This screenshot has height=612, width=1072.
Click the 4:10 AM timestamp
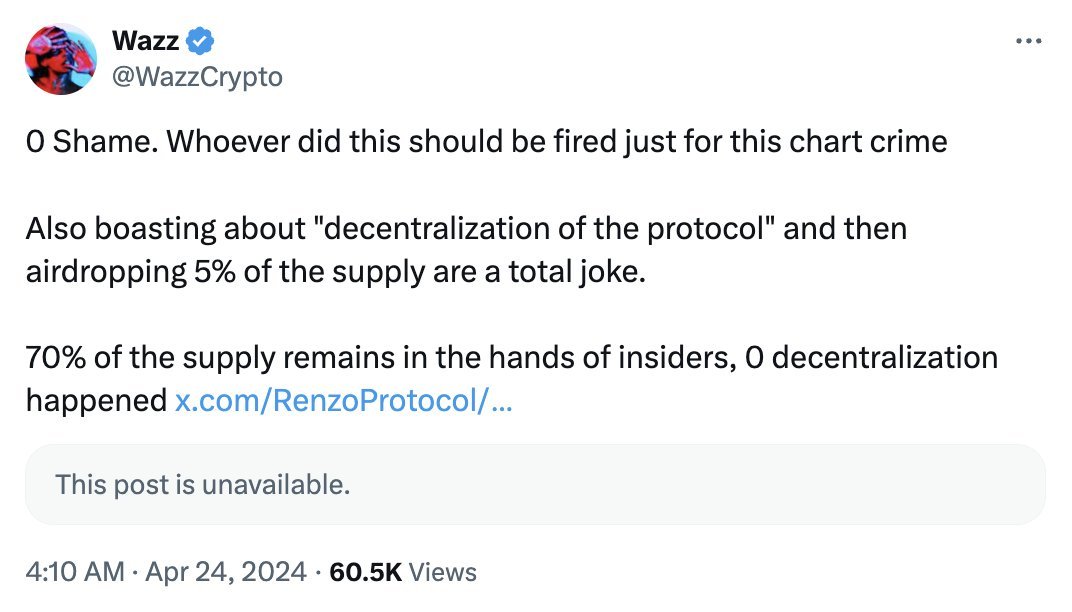[x=75, y=572]
